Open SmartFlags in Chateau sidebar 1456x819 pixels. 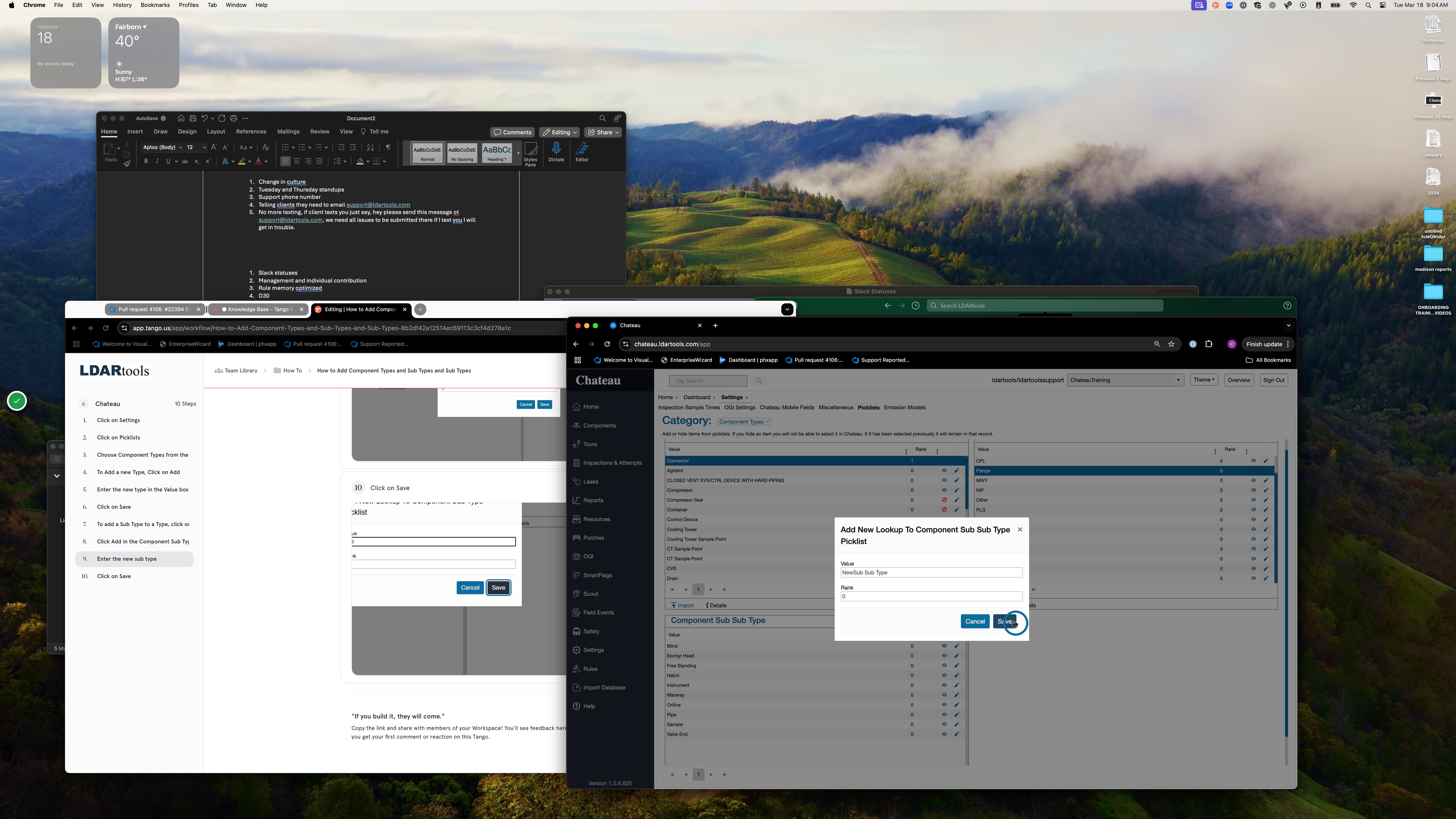[x=597, y=575]
